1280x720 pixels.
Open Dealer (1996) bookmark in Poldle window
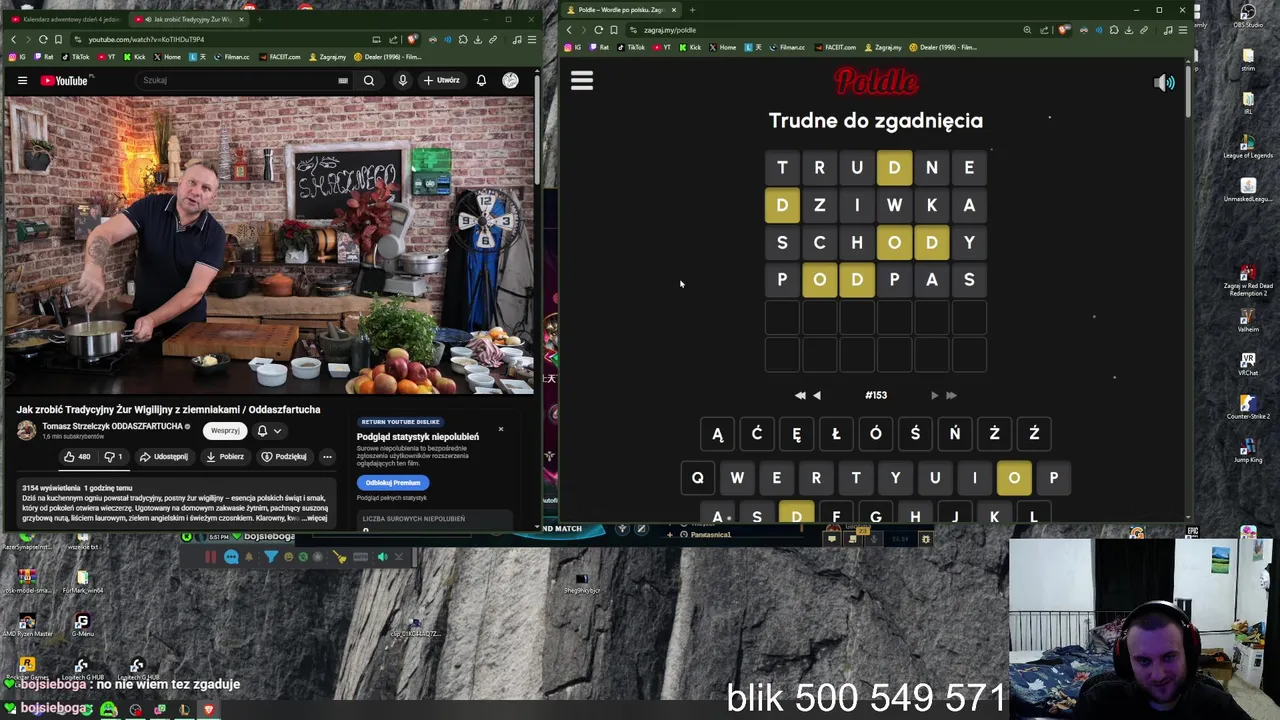[943, 47]
